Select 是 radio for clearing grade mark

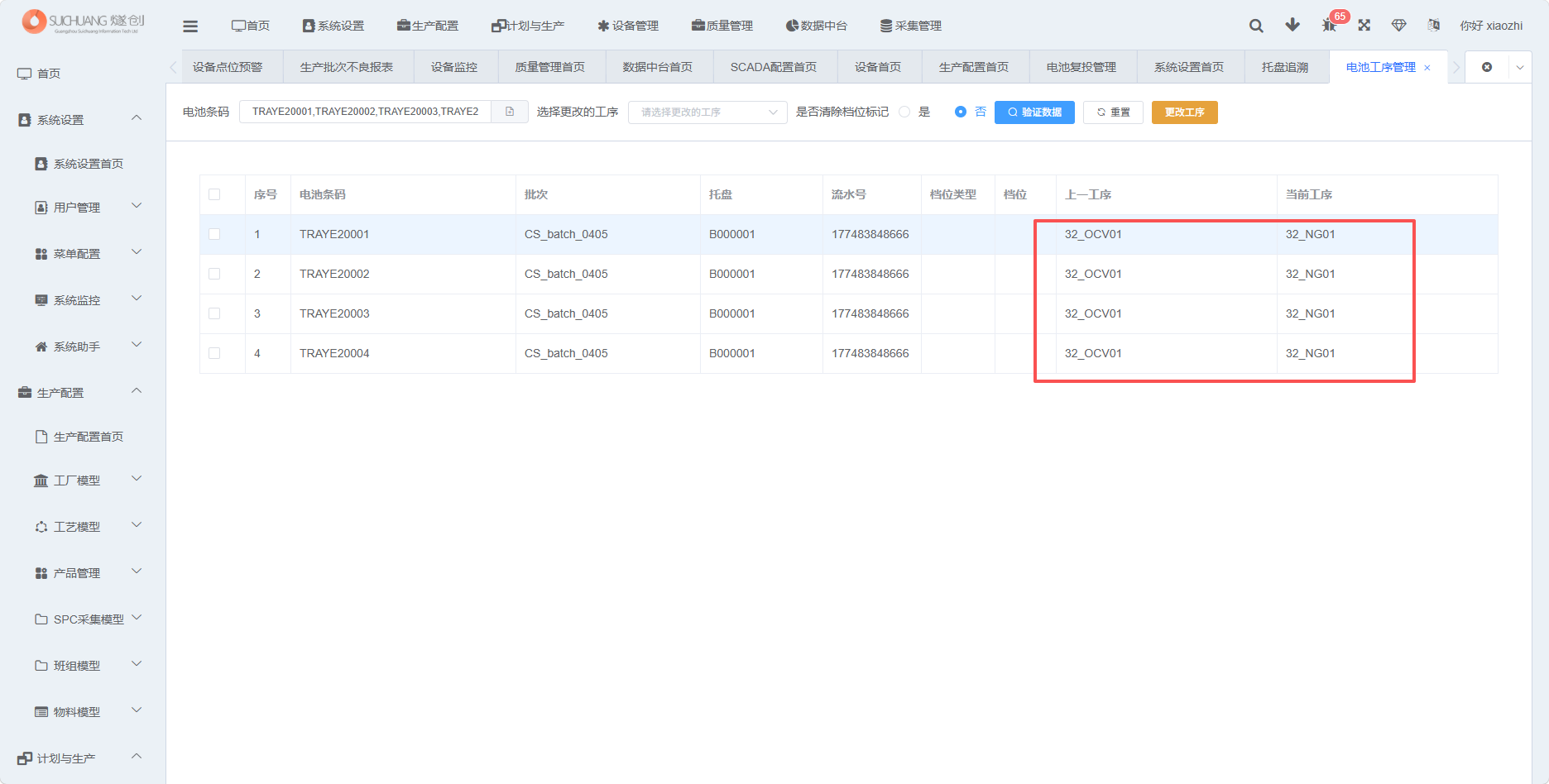coord(904,112)
